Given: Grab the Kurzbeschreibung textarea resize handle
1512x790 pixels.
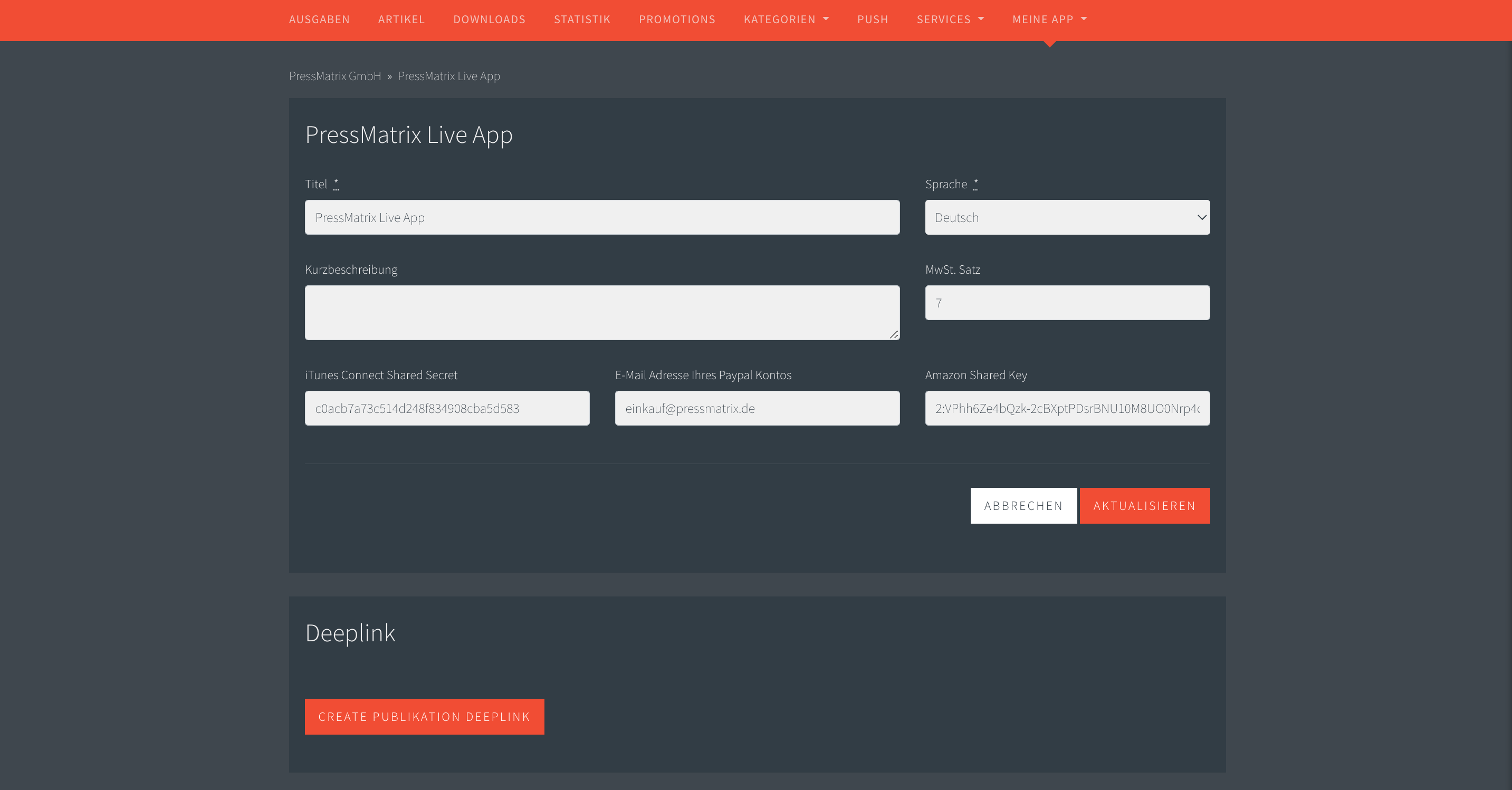Looking at the screenshot, I should click(894, 334).
